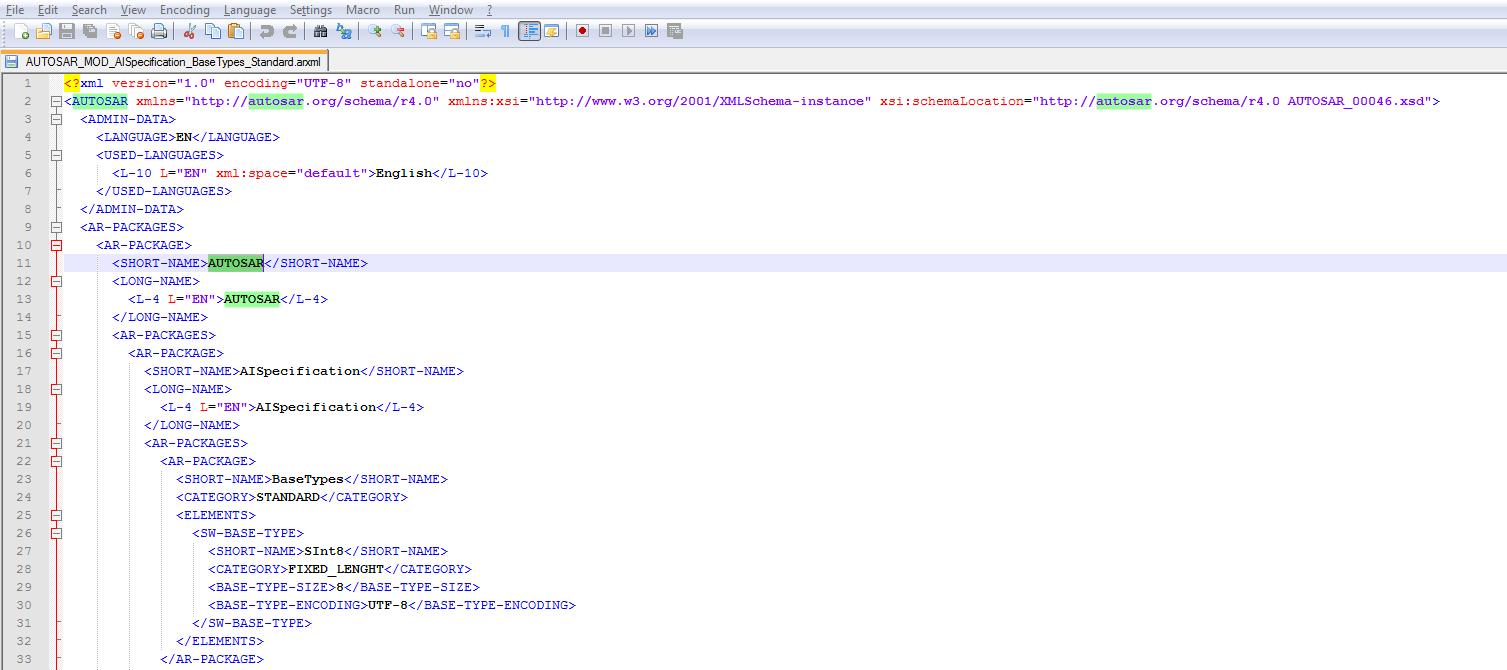Toggle show all characters pilcrow
The height and width of the screenshot is (670, 1507).
pyautogui.click(x=505, y=31)
